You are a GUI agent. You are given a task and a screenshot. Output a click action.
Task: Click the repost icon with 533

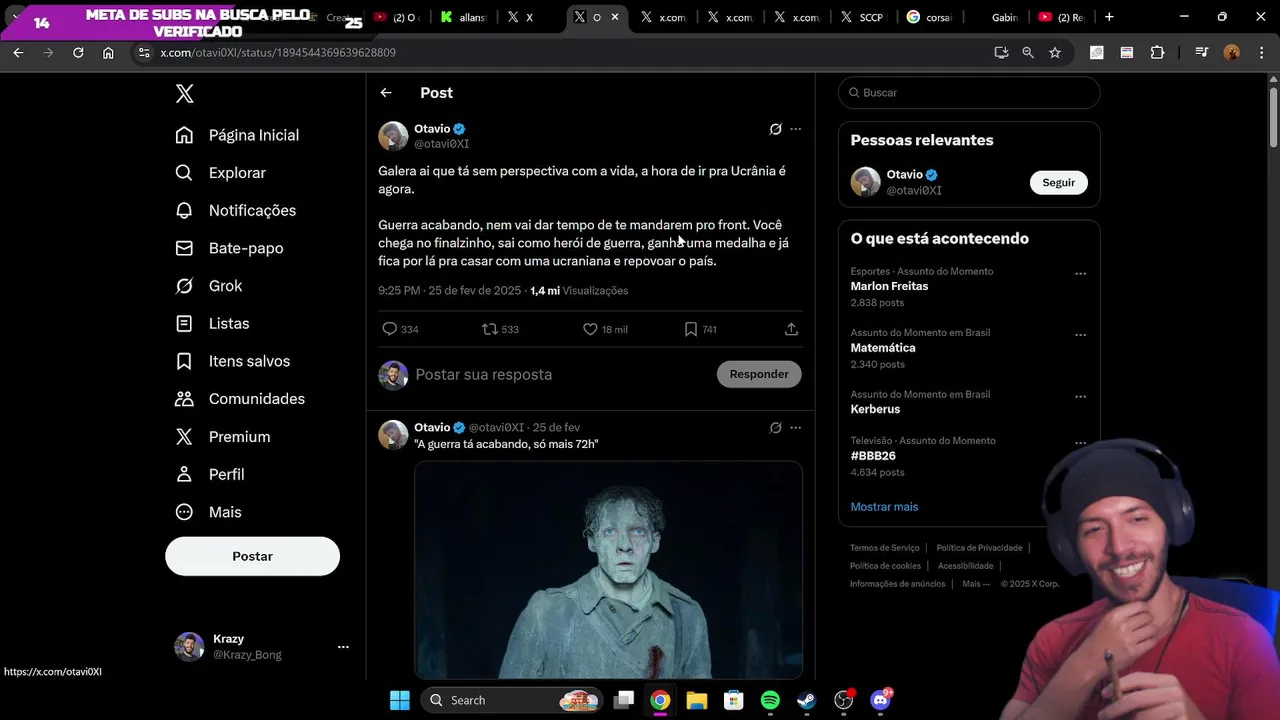(x=490, y=329)
